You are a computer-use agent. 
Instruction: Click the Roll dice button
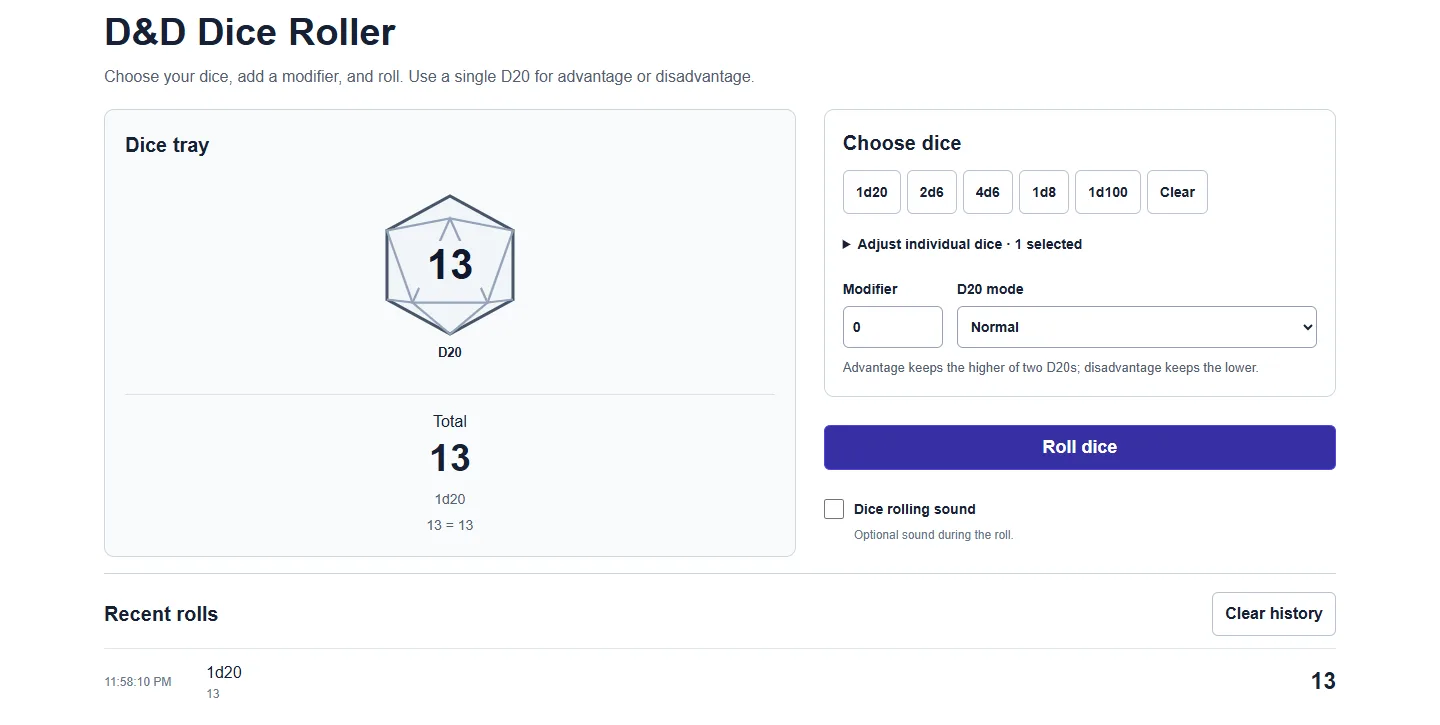click(1080, 447)
